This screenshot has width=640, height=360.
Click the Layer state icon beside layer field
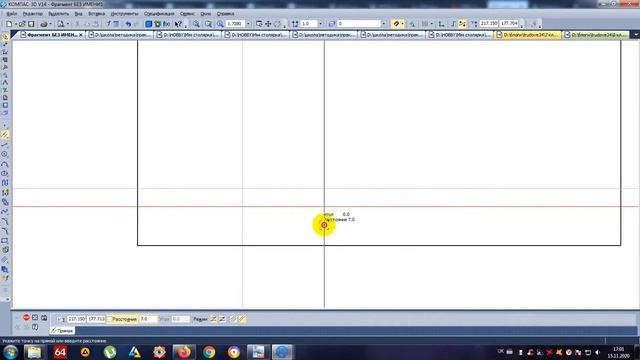[331, 24]
